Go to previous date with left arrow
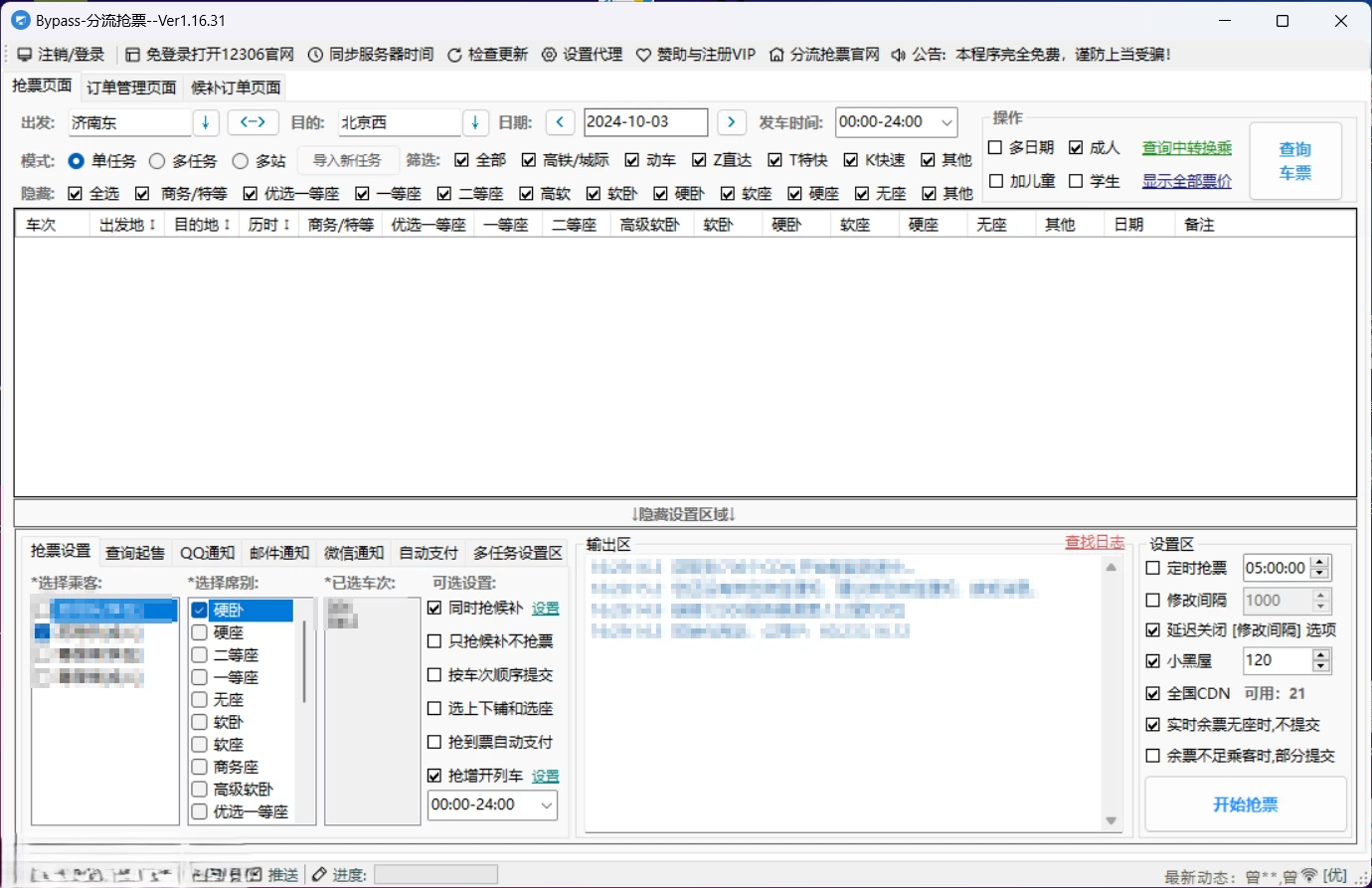 pos(560,122)
